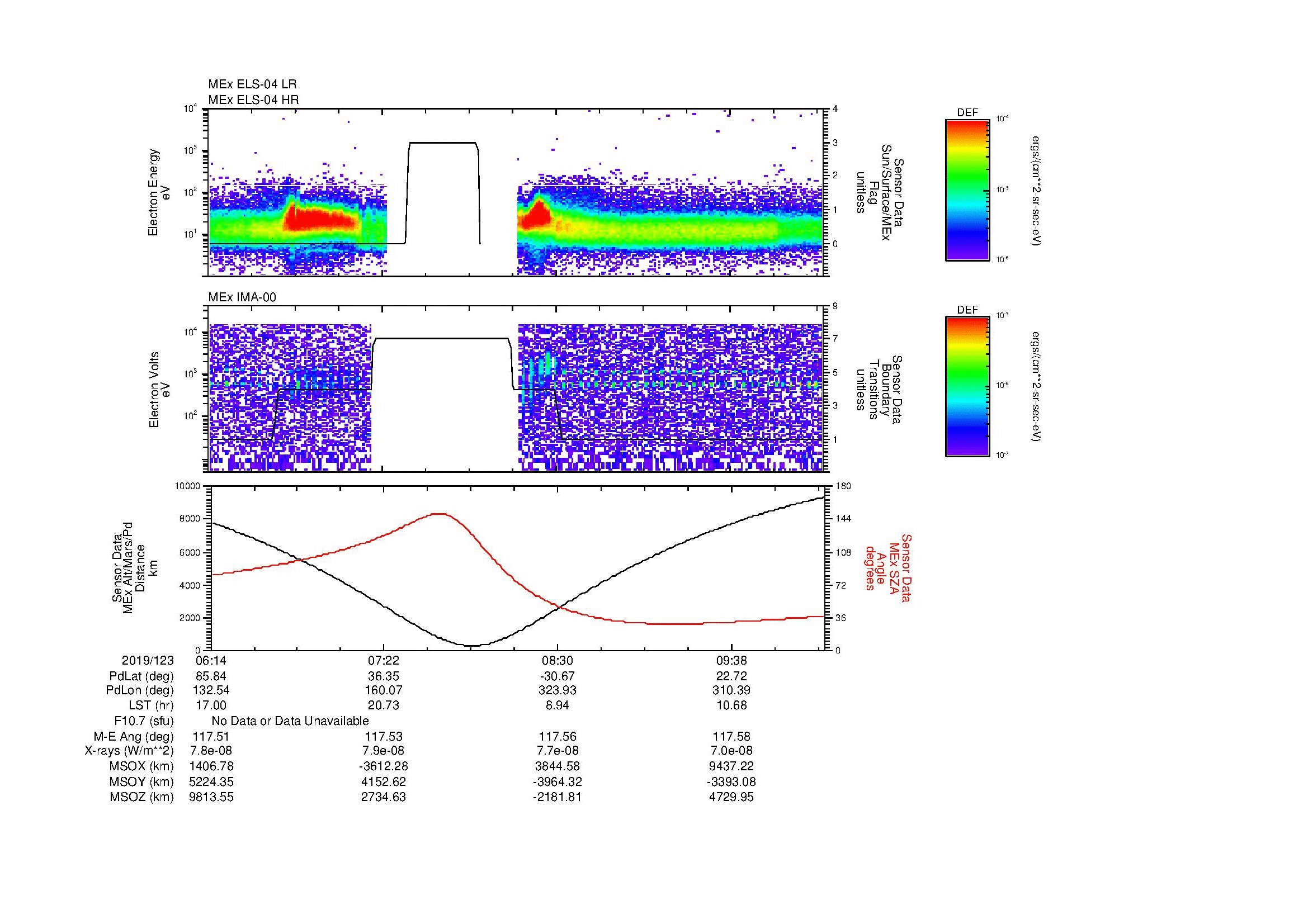Viewport: 1308px width, 924px height.
Task: Click time tick label '09:38'
Action: coord(731,661)
